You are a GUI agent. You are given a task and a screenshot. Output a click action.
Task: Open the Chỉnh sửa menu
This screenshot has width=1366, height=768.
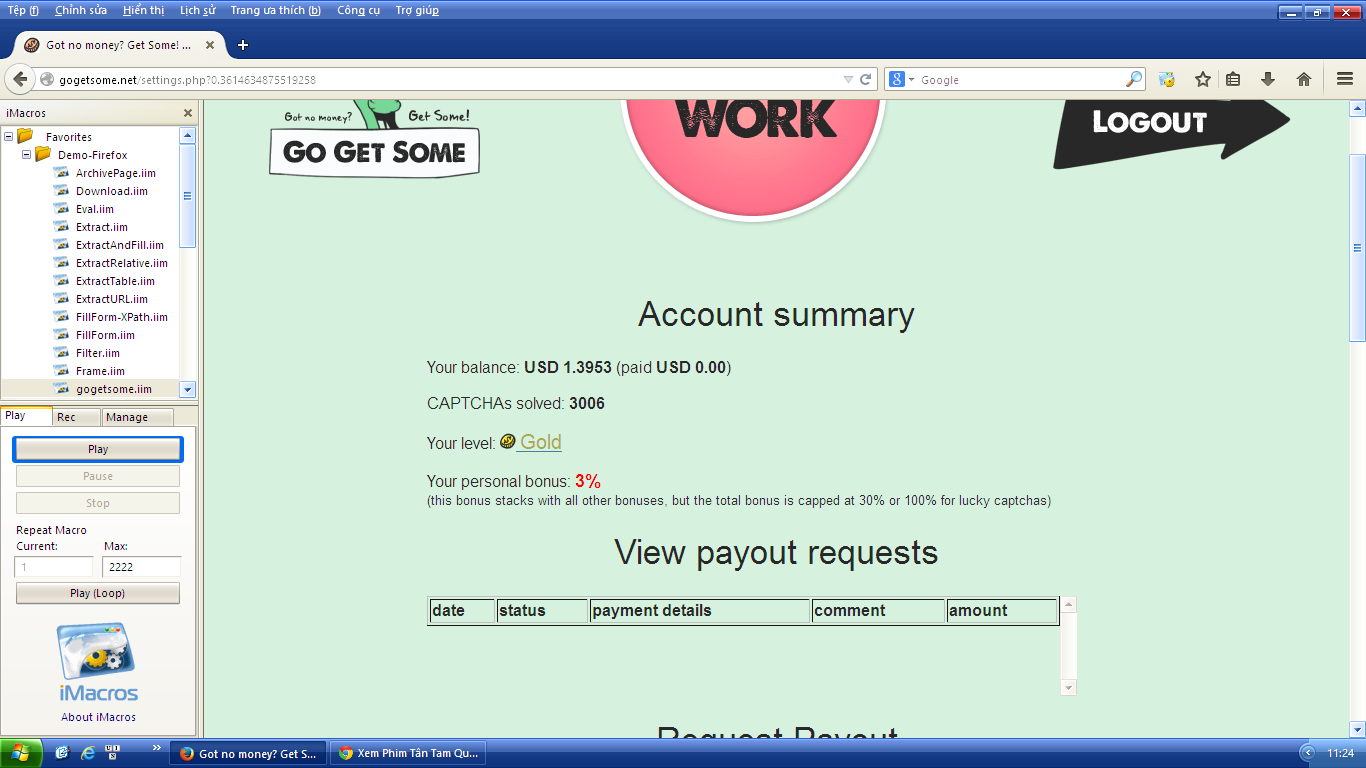(81, 10)
